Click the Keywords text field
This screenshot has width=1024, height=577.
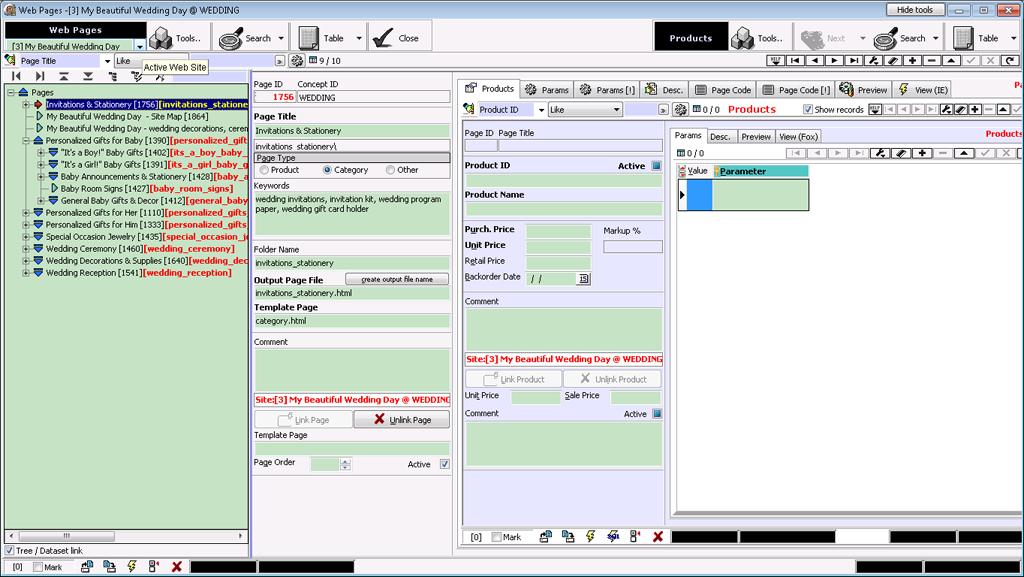(x=351, y=213)
